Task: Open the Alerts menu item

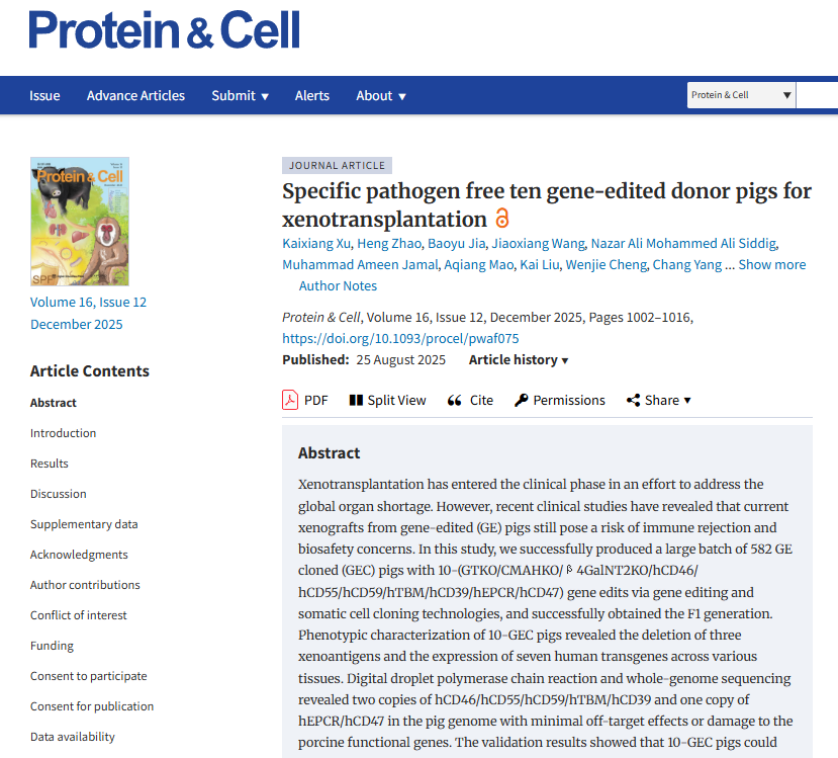Action: [312, 96]
